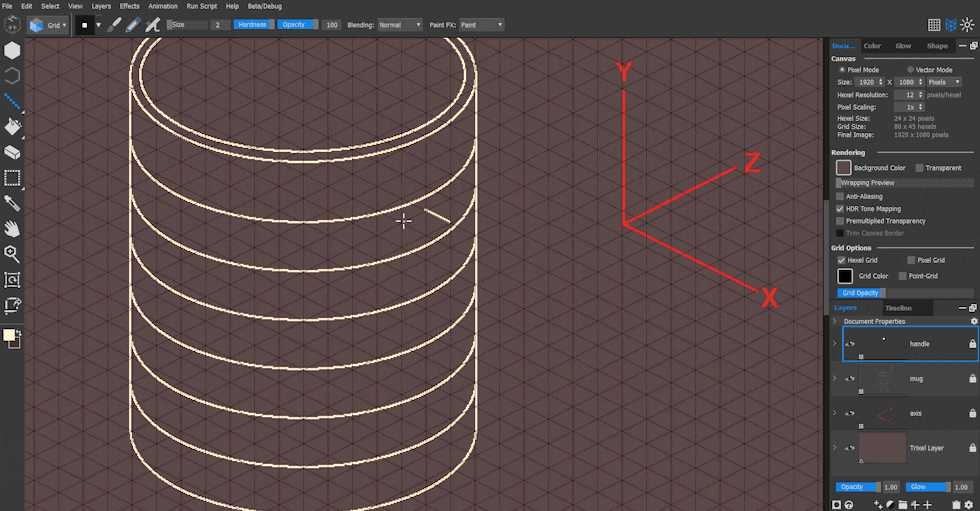Select the dotted line drawing tool
The width and height of the screenshot is (980, 511).
(12, 101)
